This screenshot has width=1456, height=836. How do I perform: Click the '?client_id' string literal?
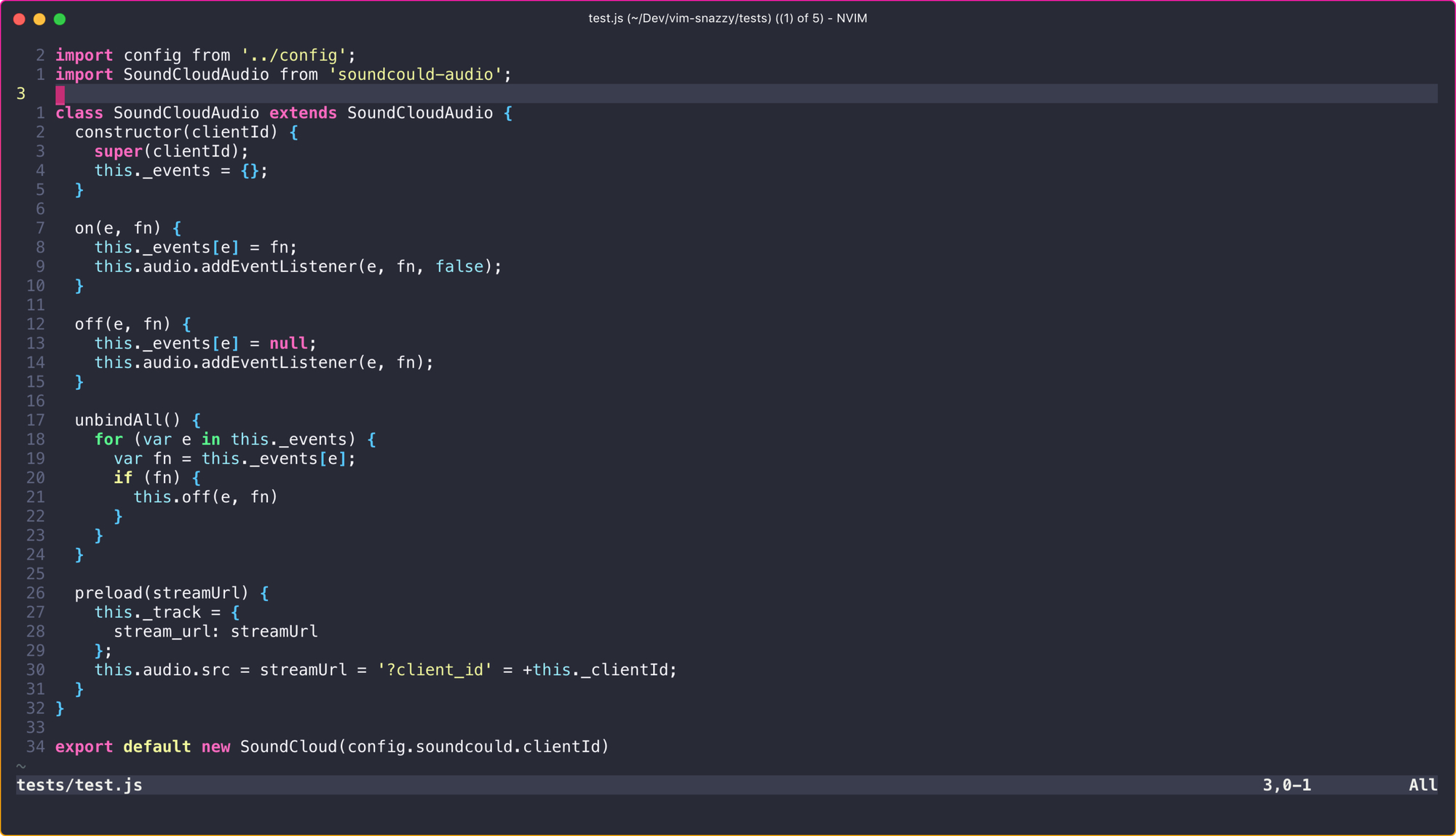pos(435,670)
